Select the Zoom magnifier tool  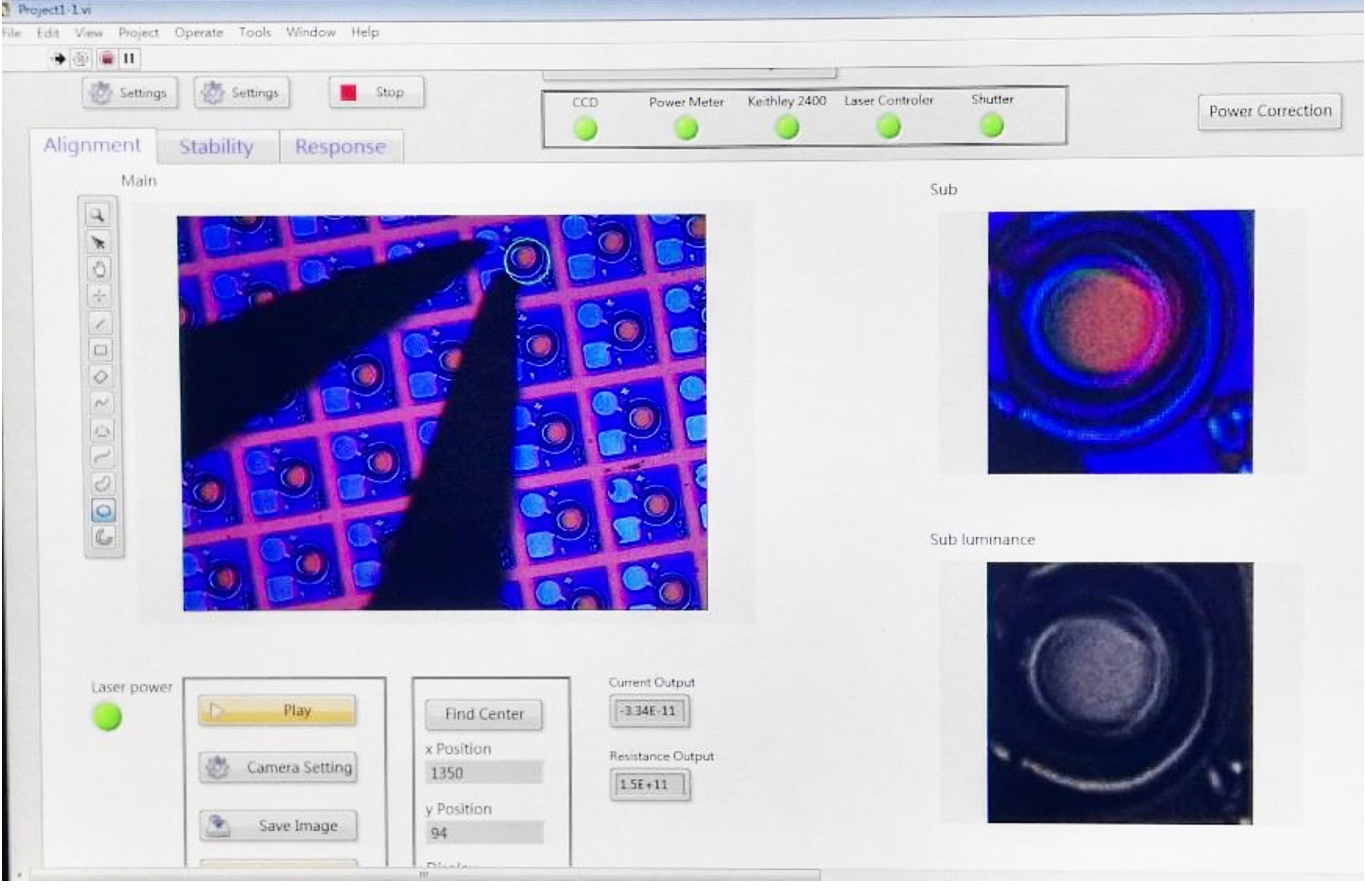coord(102,213)
